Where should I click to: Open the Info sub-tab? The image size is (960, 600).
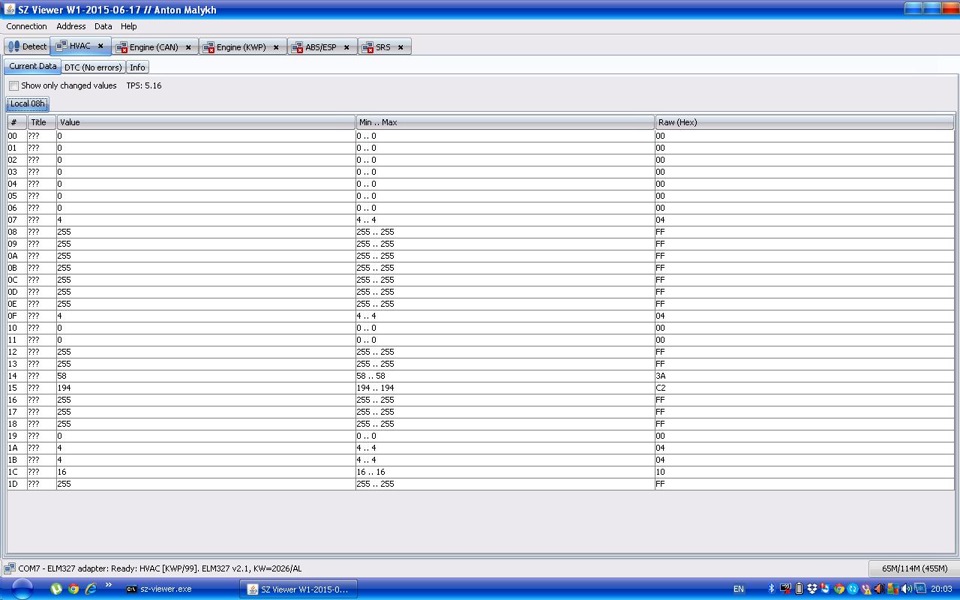tap(137, 67)
